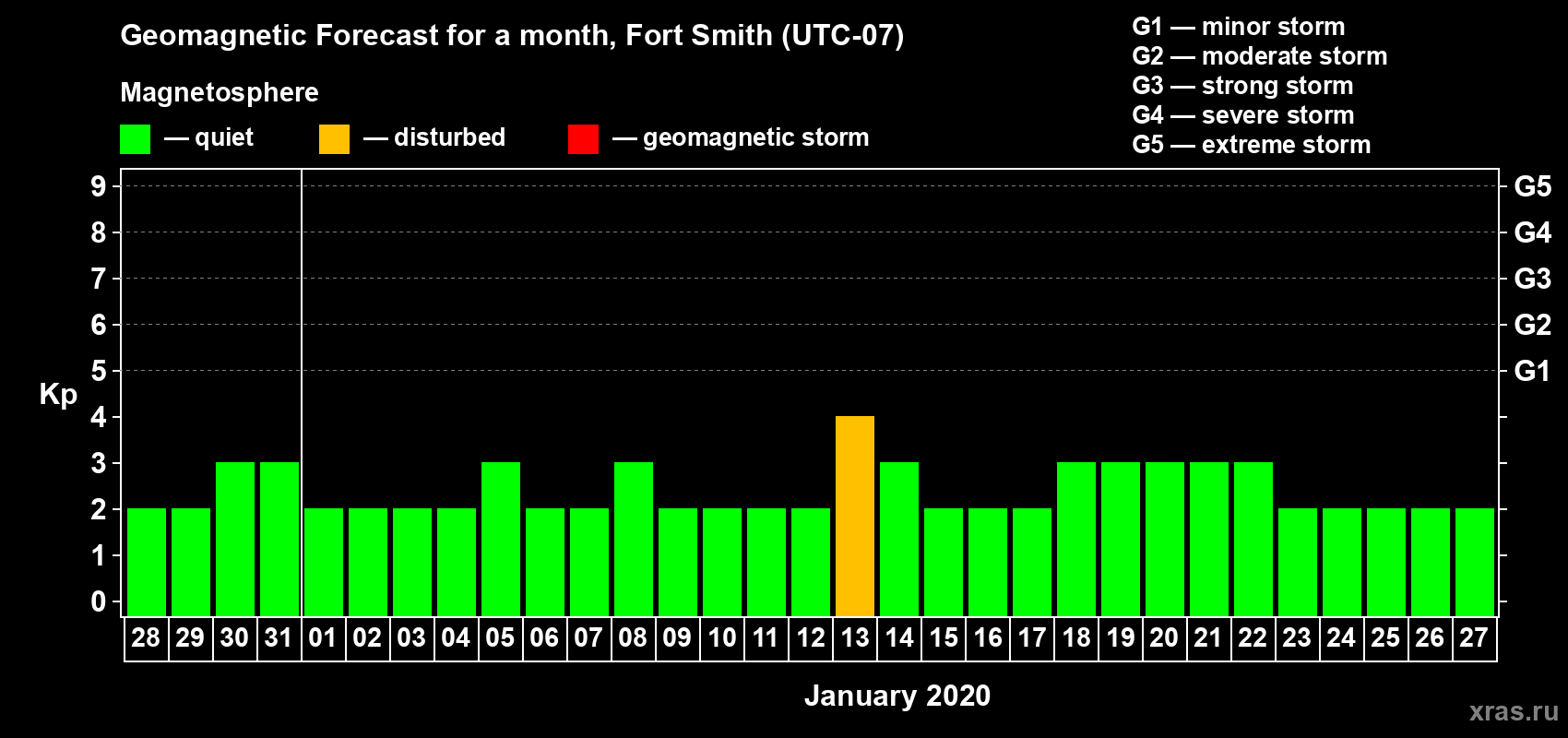Image resolution: width=1568 pixels, height=738 pixels.
Task: Click date label 13 on the axis
Action: (x=854, y=637)
